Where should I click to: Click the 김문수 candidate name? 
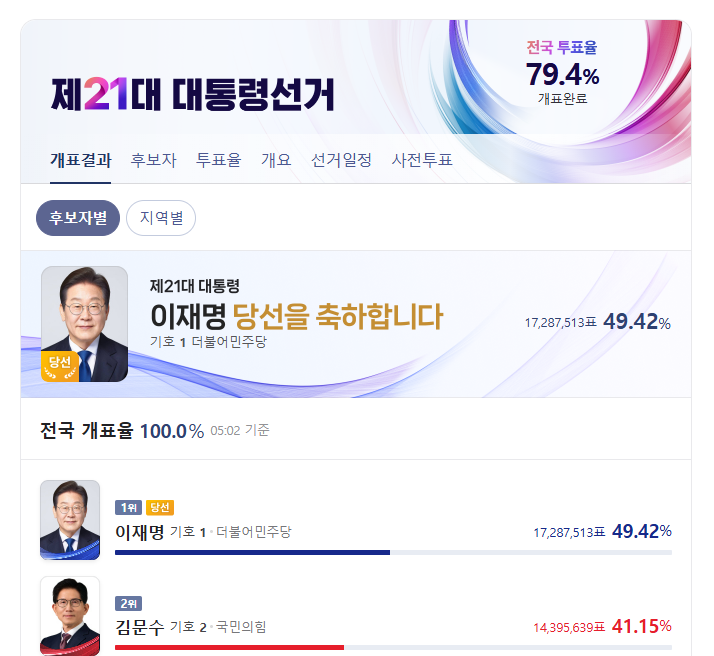click(139, 628)
